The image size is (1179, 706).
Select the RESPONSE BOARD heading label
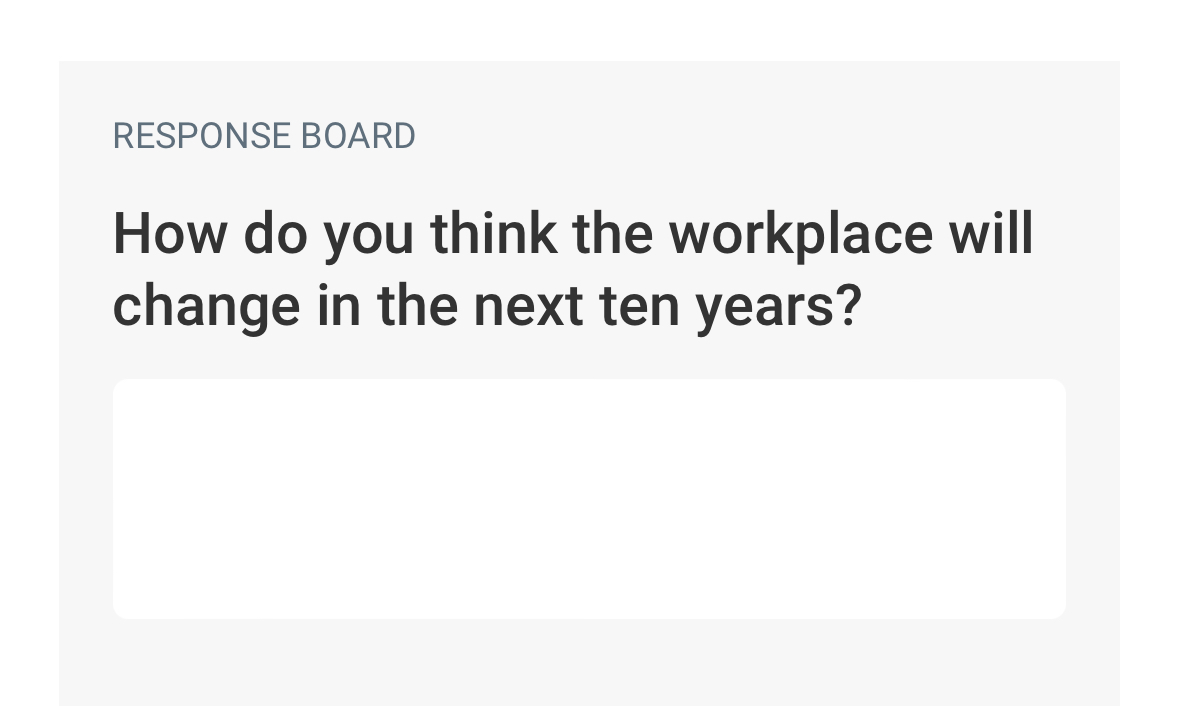pyautogui.click(x=263, y=135)
